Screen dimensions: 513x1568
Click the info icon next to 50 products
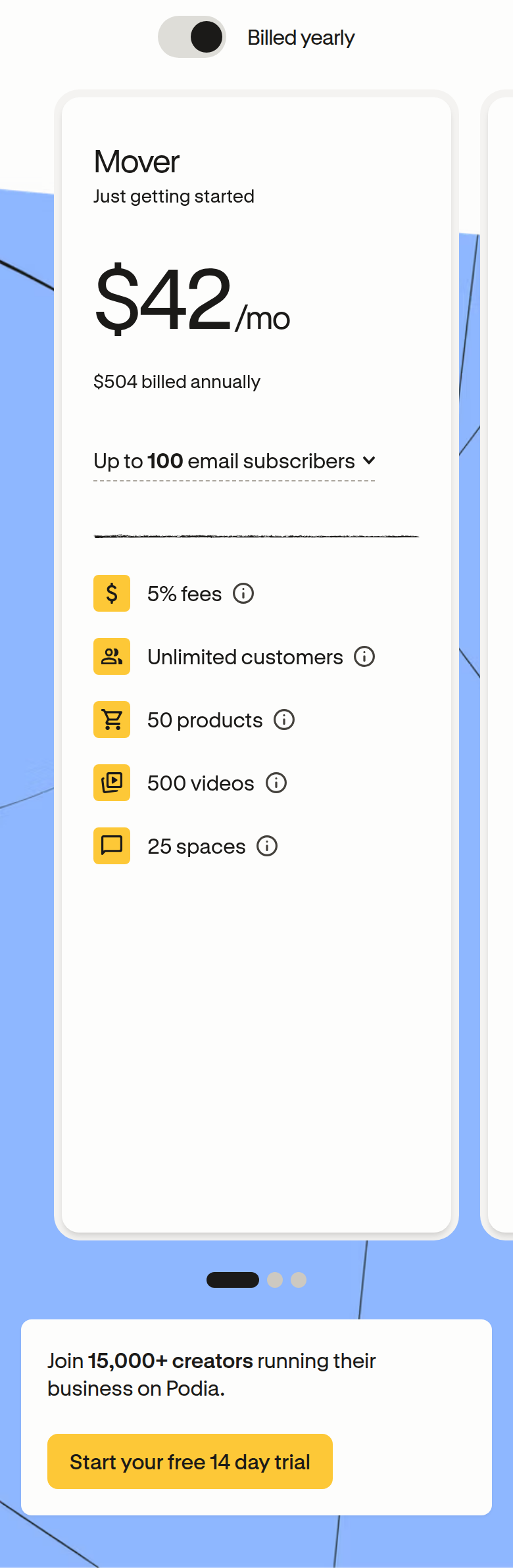tap(284, 720)
